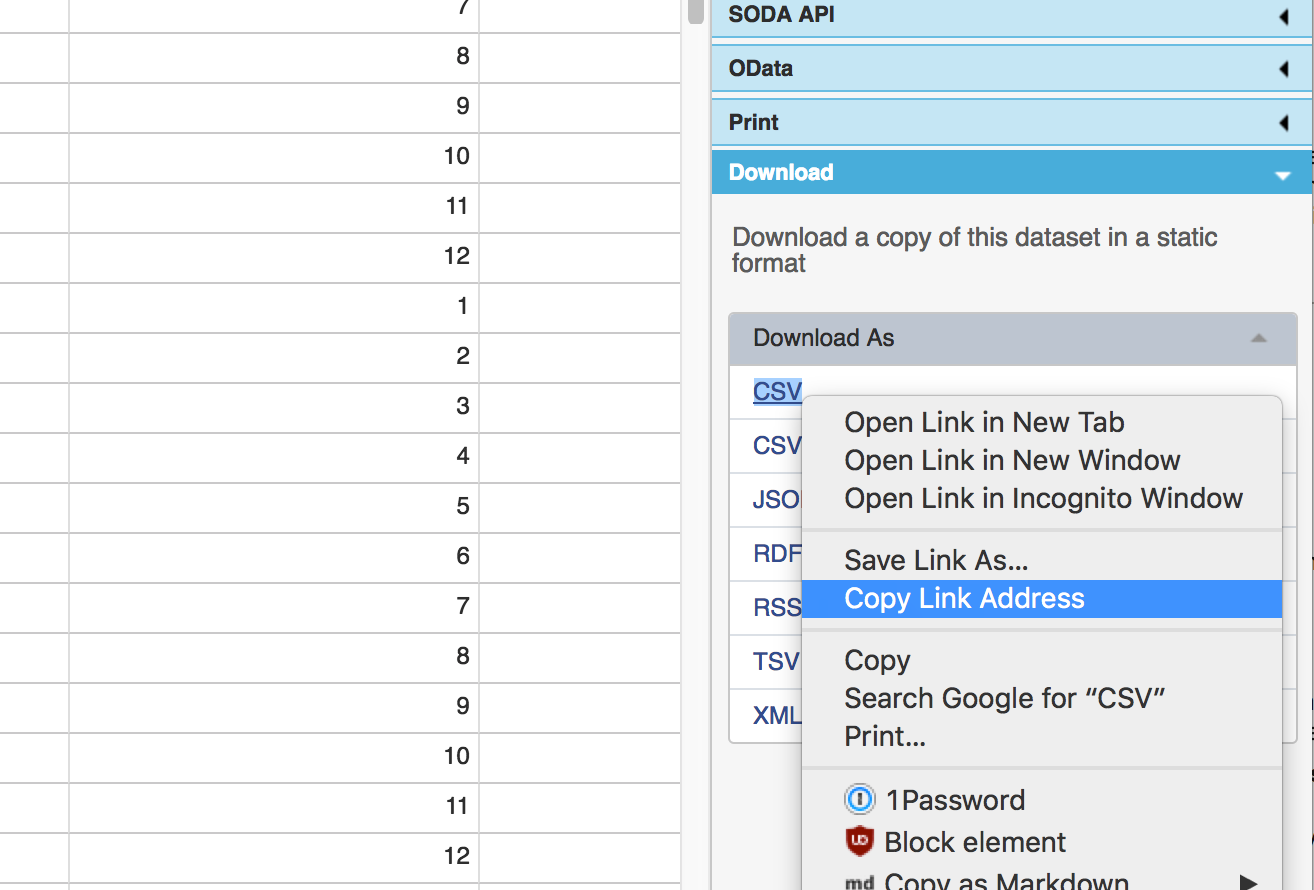Select Open Link in Incognito Window

[x=1043, y=499]
